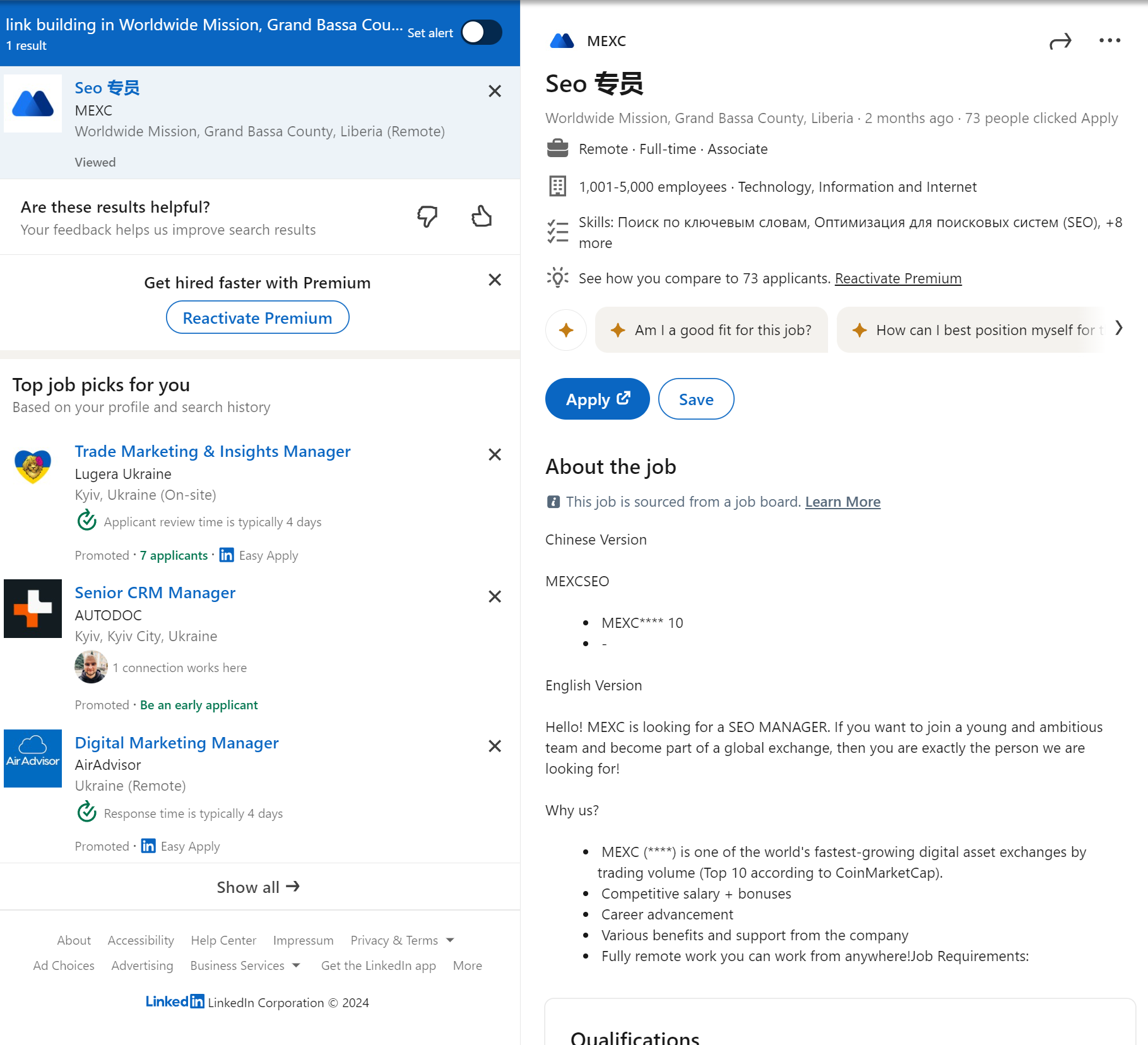Open the three-dots more options menu
Screen dimensions: 1148x1045
pos(1110,41)
